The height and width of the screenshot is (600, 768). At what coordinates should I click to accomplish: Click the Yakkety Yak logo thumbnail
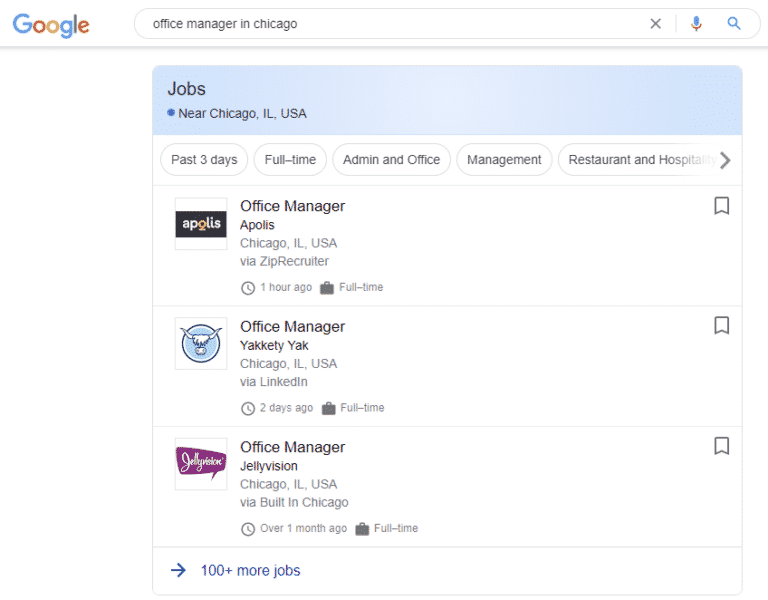201,344
